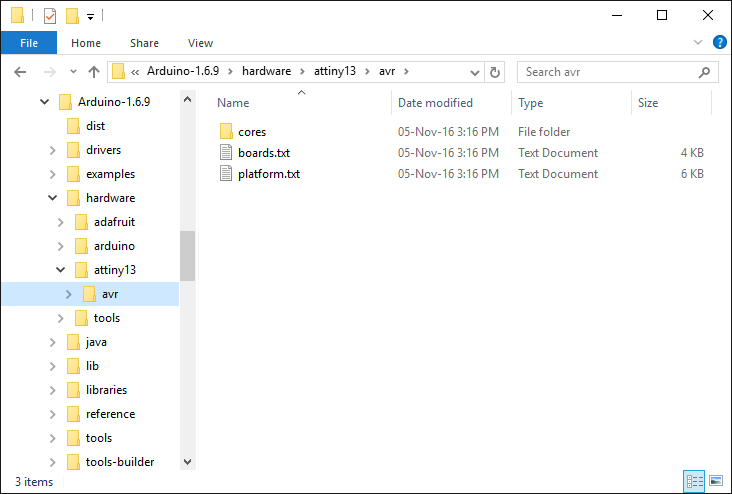732x494 pixels.
Task: Open Help with the question mark icon
Action: pyautogui.click(x=719, y=42)
